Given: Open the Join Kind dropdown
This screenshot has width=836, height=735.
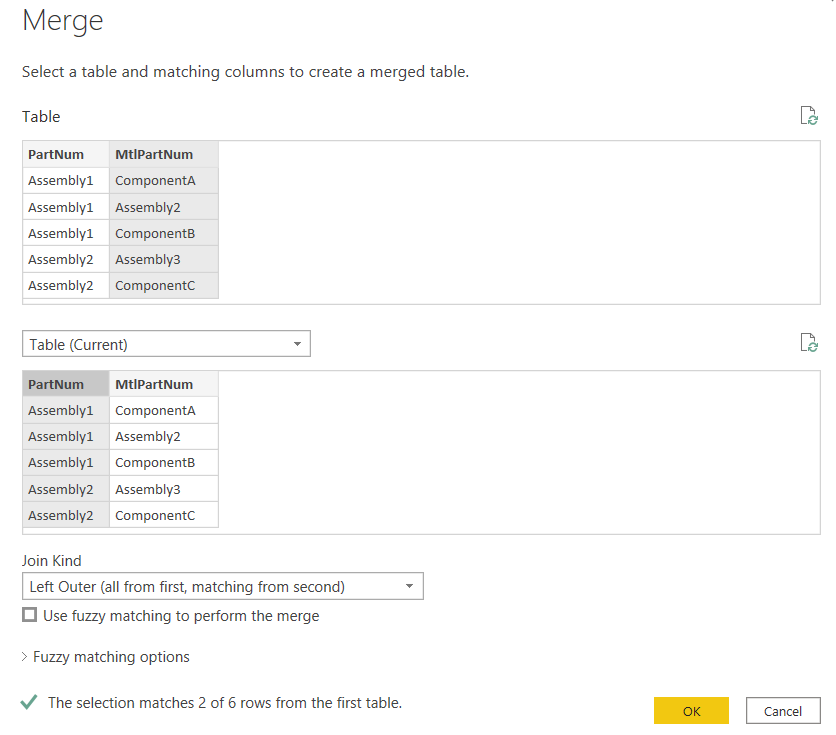Looking at the screenshot, I should point(223,586).
